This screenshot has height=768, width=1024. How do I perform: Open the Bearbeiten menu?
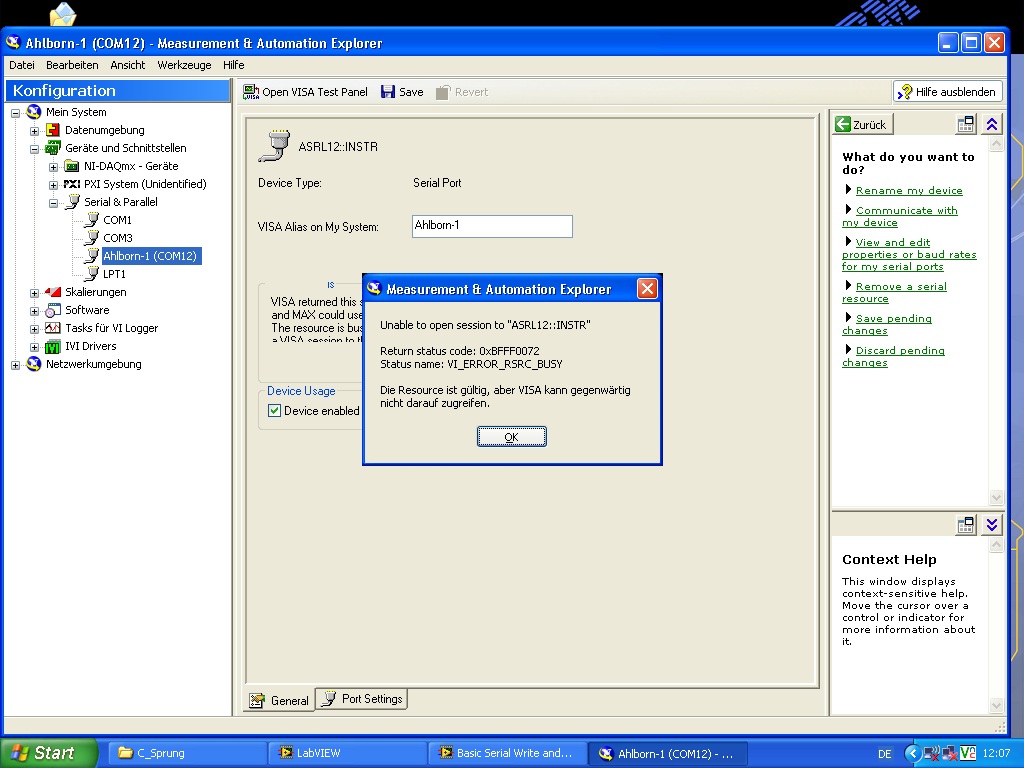pos(72,65)
